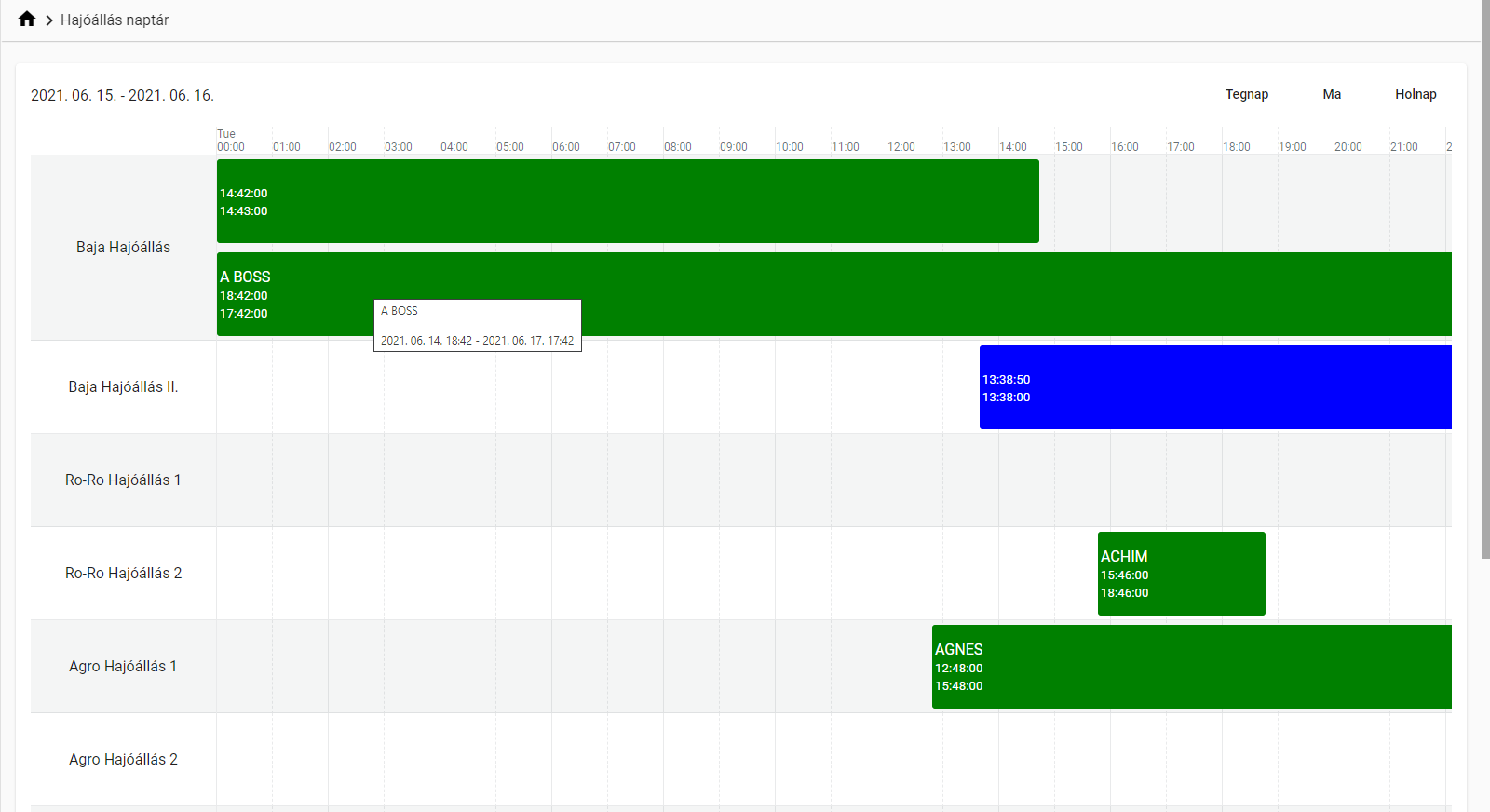This screenshot has height=812, width=1490.
Task: Click the vertical page scrollbar
Action: (1485, 279)
